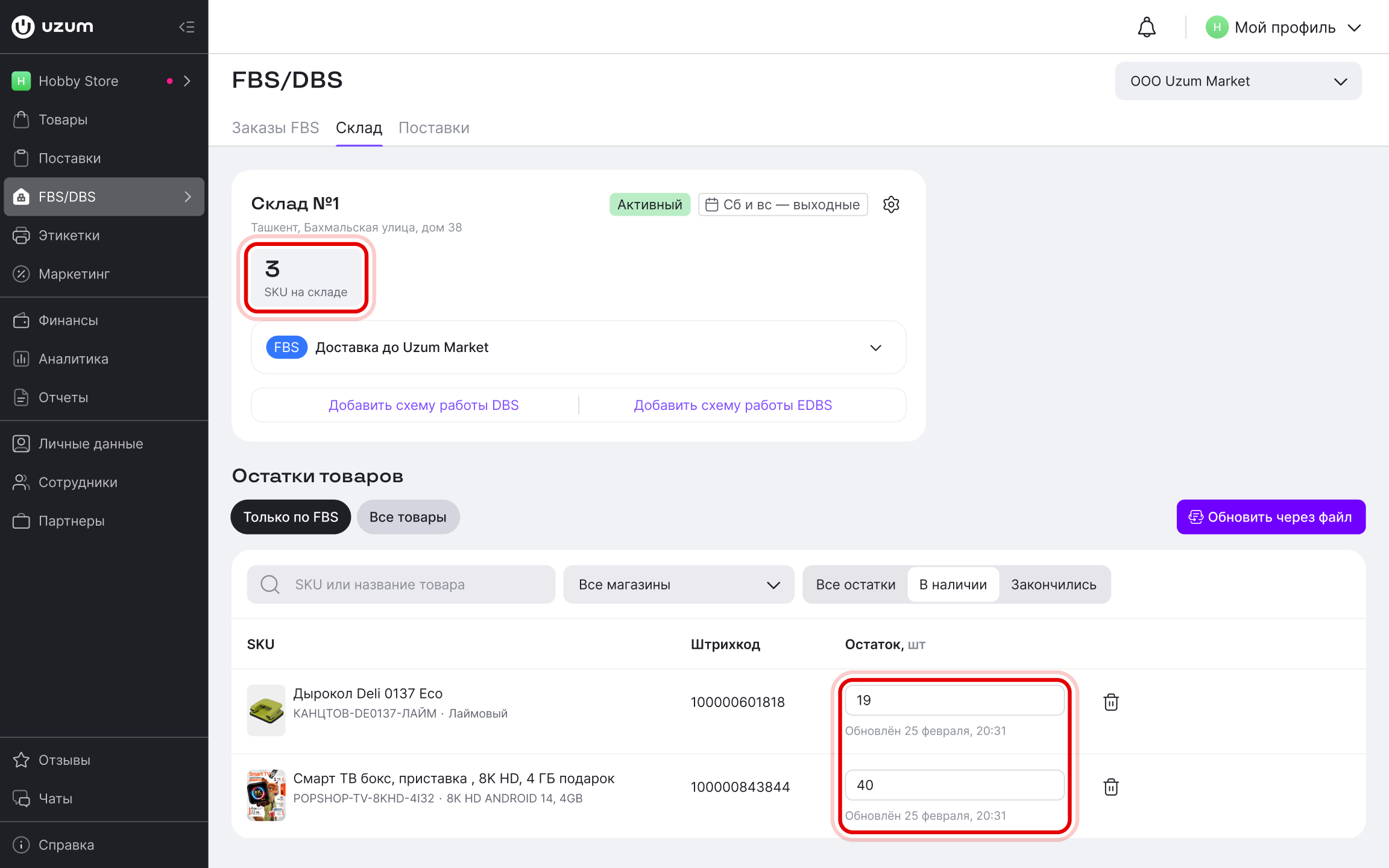Expand Доставка до Uzum Market FBS row
The width and height of the screenshot is (1389, 868).
click(578, 347)
